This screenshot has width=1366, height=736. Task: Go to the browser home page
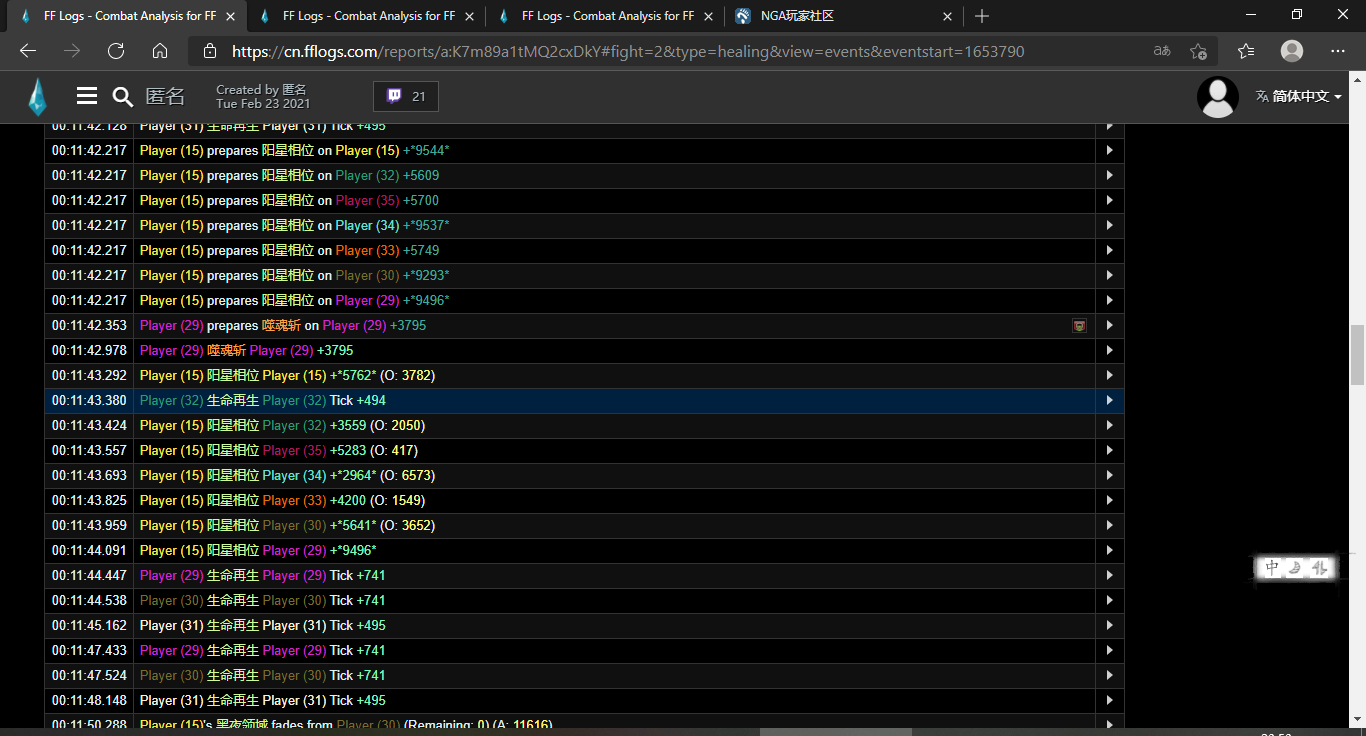160,51
